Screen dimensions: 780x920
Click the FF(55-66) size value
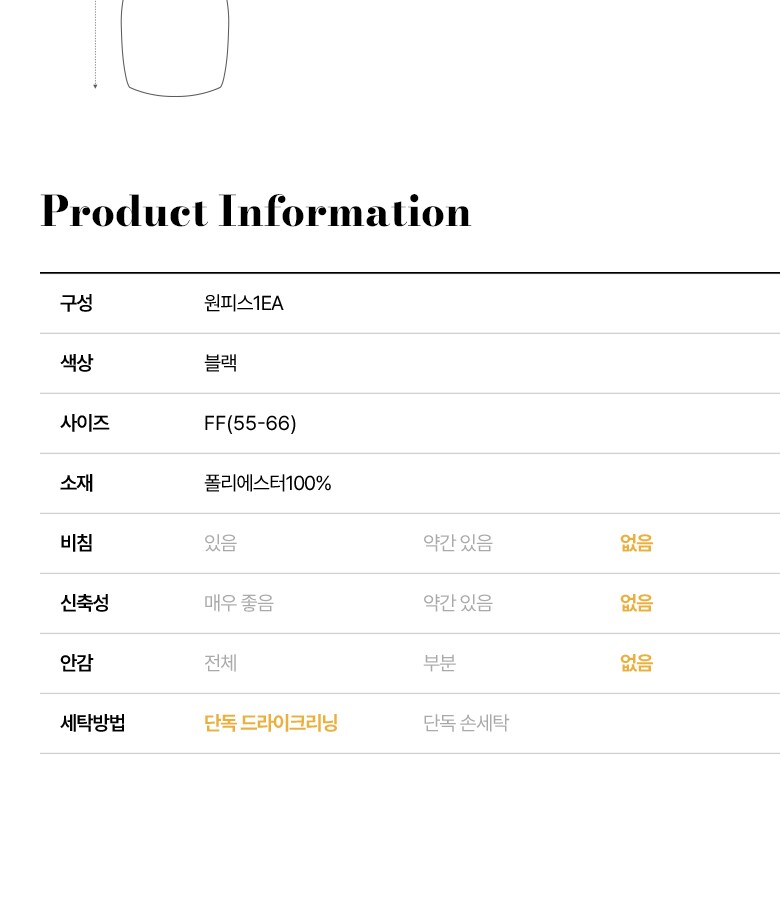250,423
